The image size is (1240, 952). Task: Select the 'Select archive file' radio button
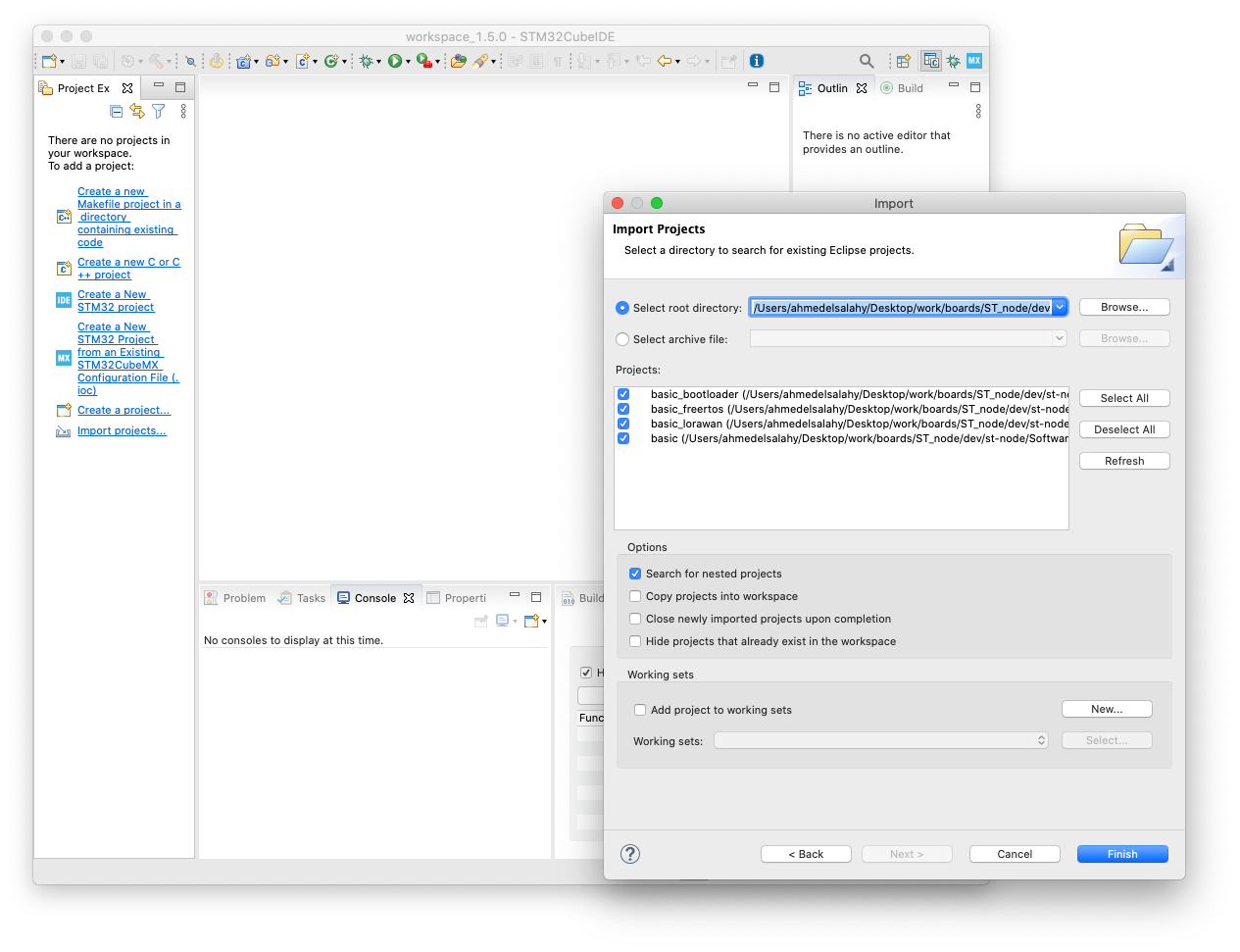point(622,339)
